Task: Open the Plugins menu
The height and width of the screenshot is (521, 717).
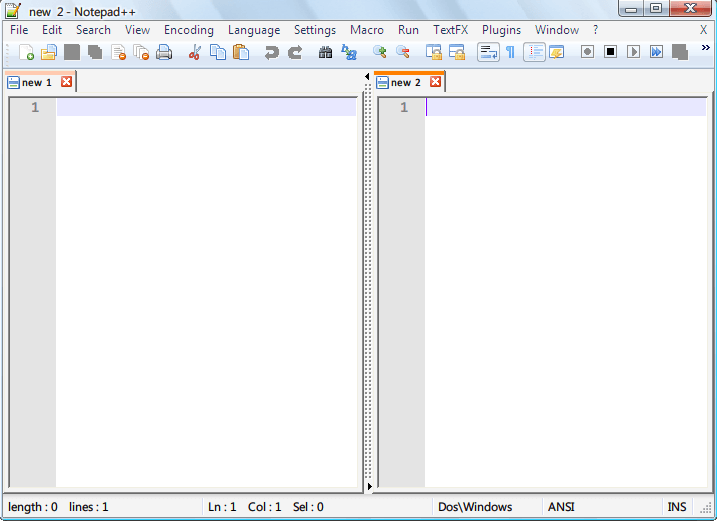Action: 501,30
